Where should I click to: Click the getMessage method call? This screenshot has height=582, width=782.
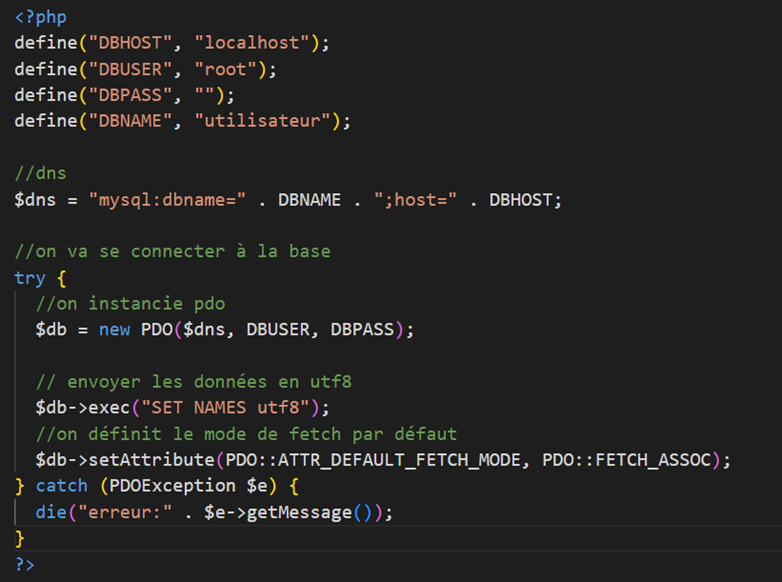(299, 512)
